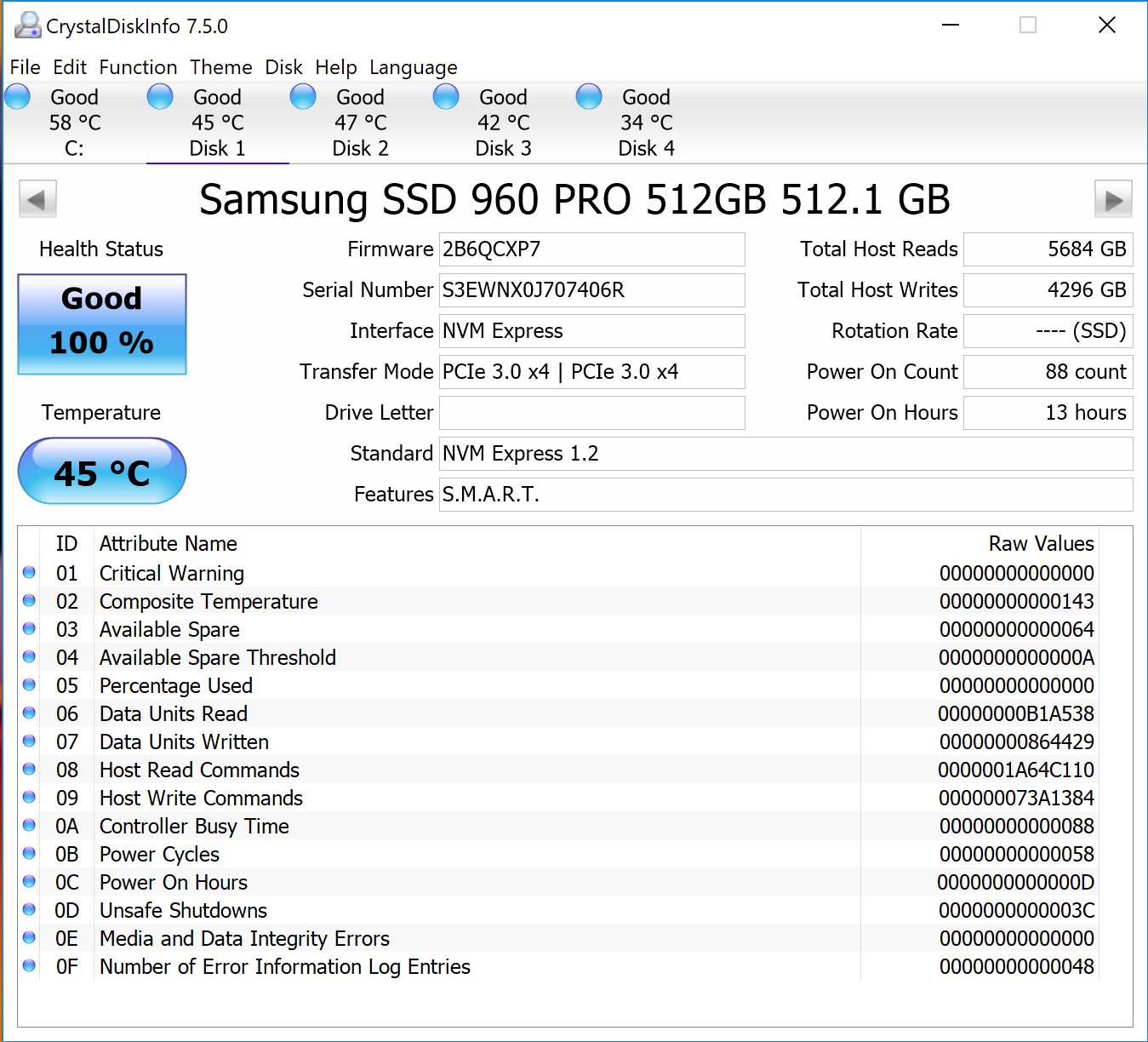Select the Disk 2 status orb icon
1148x1042 pixels.
303,97
